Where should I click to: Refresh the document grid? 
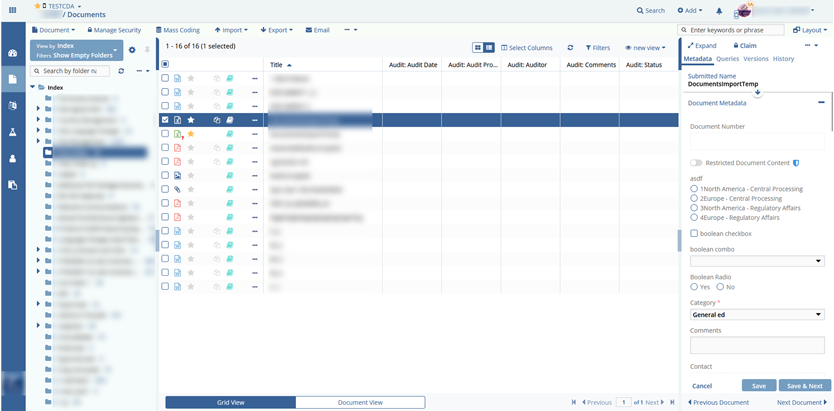click(x=570, y=48)
